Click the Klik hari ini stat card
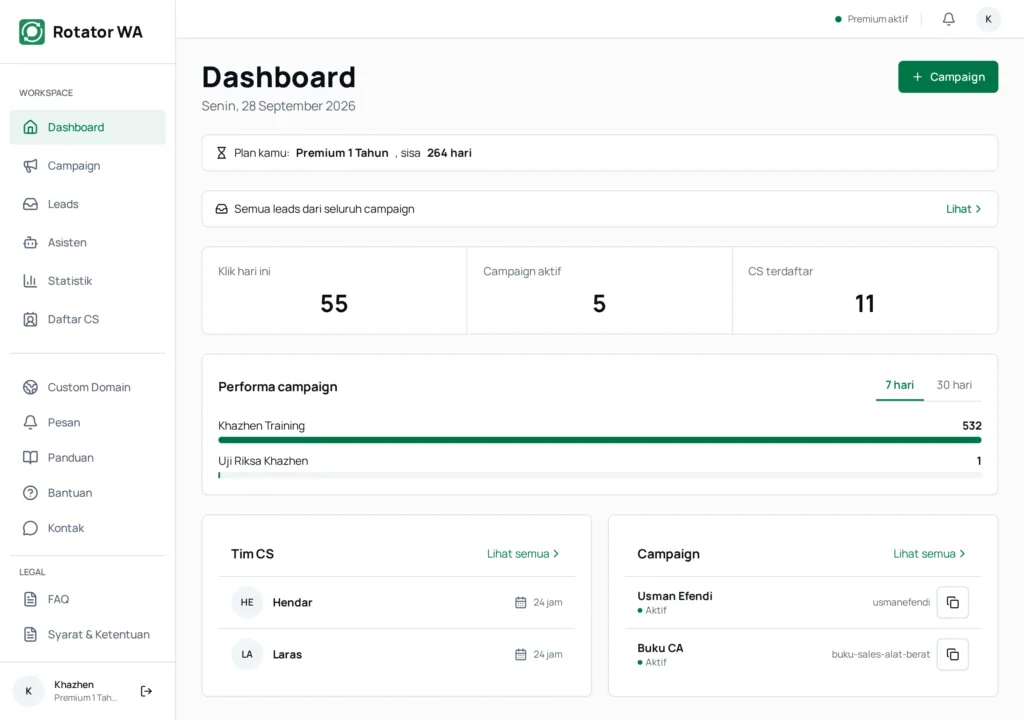The width and height of the screenshot is (1024, 720). (334, 290)
